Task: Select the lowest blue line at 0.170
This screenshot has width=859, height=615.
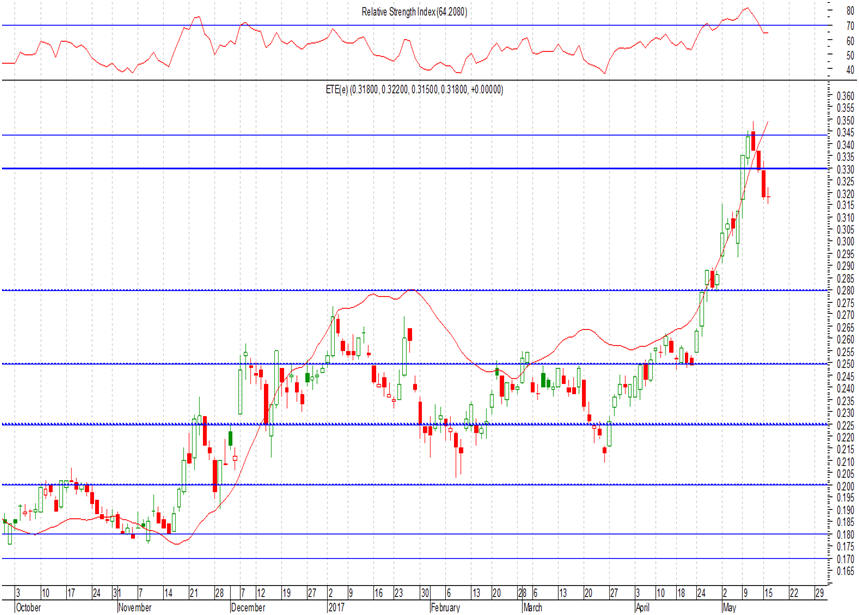Action: [x=400, y=558]
